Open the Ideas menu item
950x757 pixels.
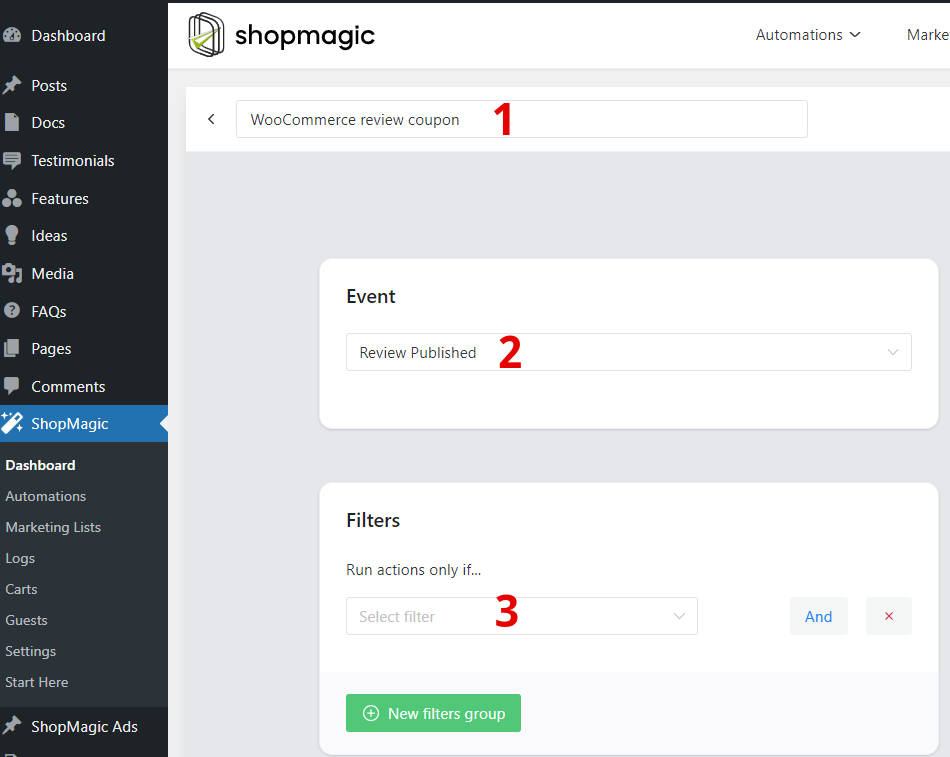[84, 236]
